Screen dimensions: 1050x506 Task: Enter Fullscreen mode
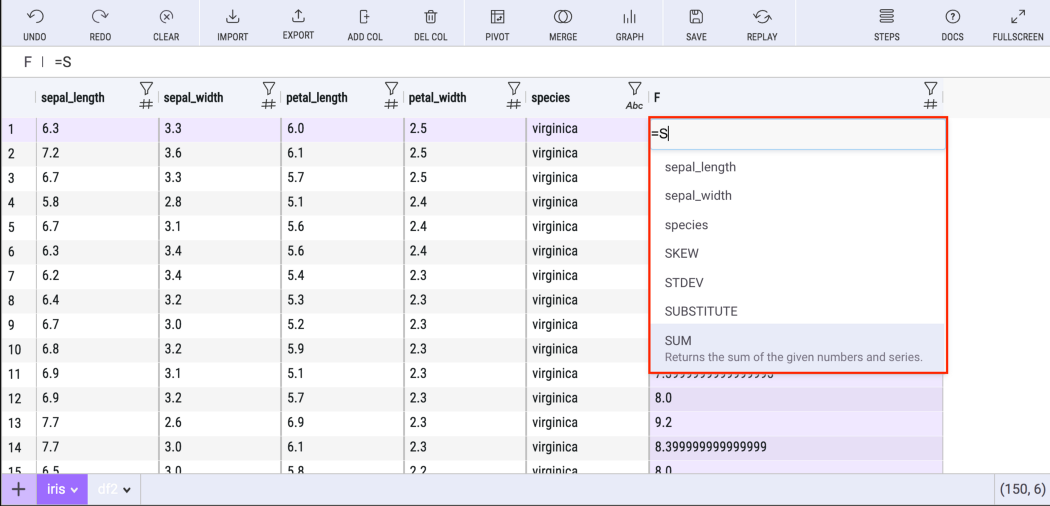1017,17
